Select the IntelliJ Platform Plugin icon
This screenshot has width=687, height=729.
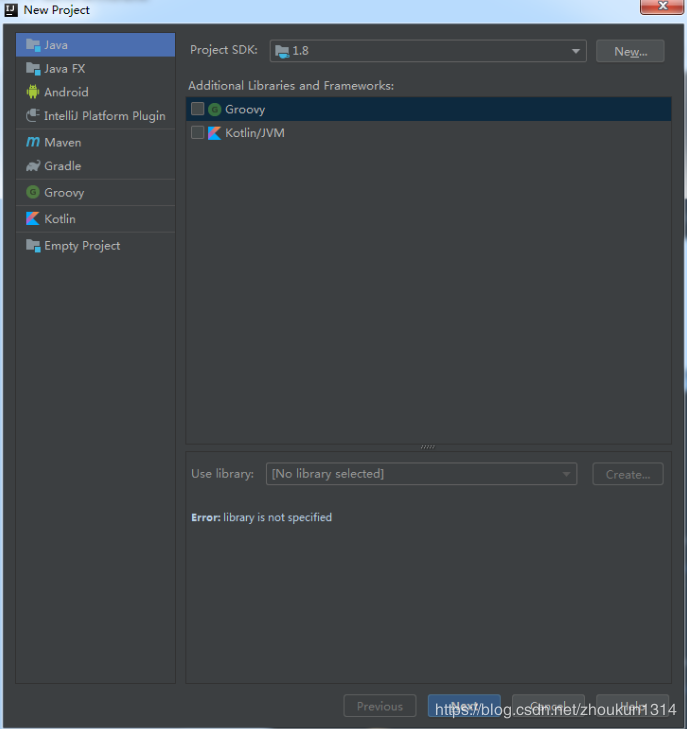(33, 116)
